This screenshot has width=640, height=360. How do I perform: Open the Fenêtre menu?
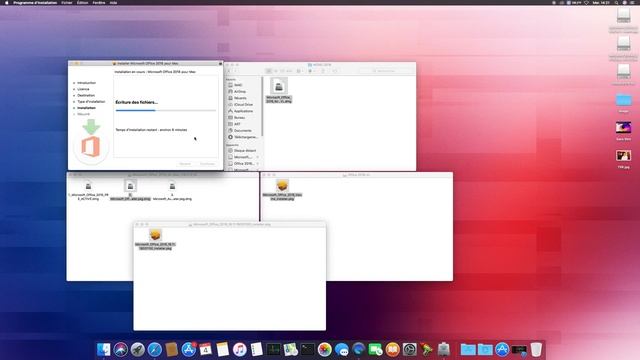(99, 2)
